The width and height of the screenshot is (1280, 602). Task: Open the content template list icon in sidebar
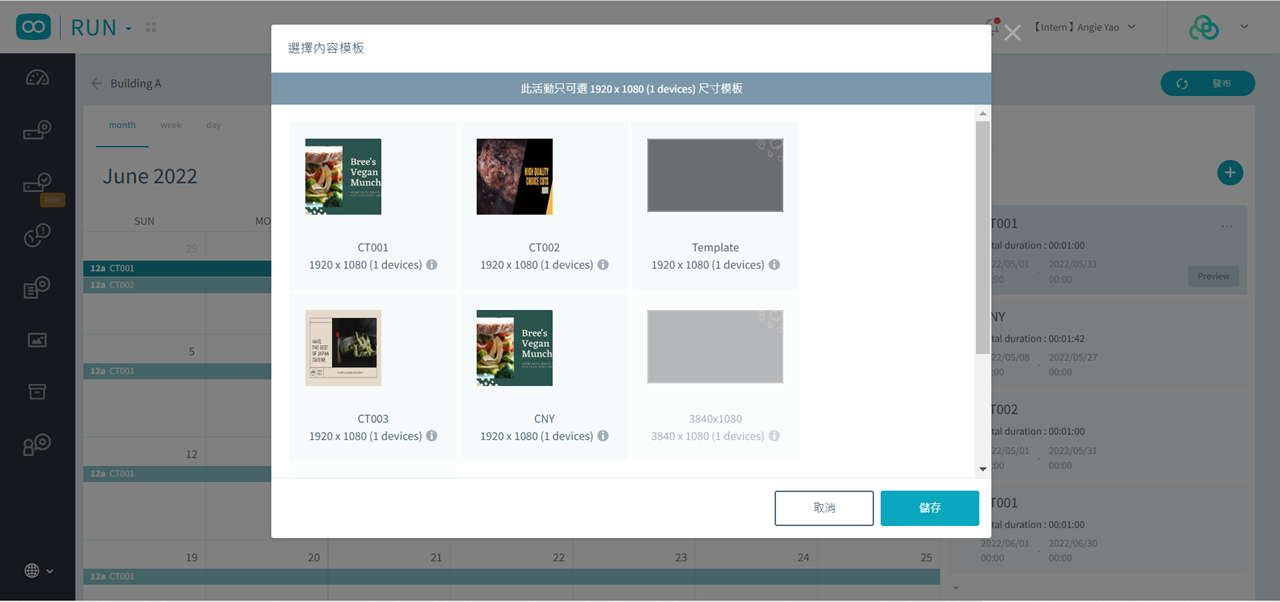37,288
